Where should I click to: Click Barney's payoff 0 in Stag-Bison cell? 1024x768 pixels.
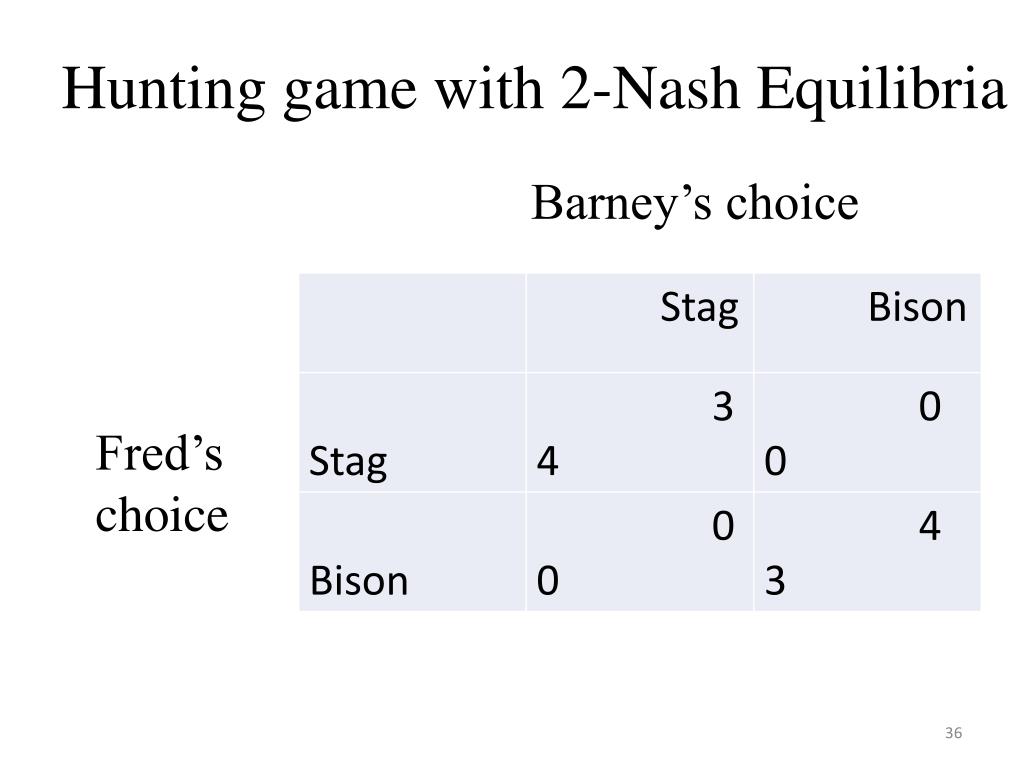pyautogui.click(x=930, y=407)
